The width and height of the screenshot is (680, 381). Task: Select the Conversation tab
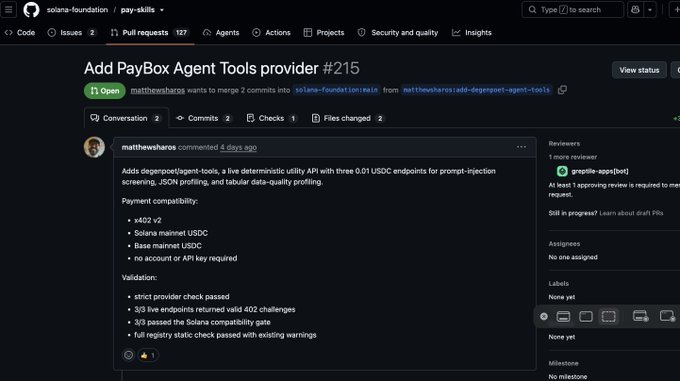[x=125, y=118]
